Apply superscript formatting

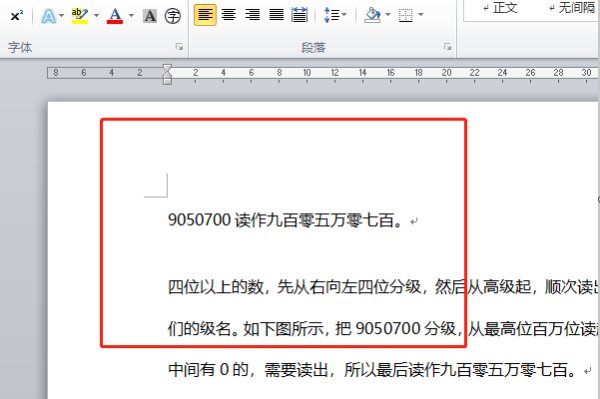16,16
